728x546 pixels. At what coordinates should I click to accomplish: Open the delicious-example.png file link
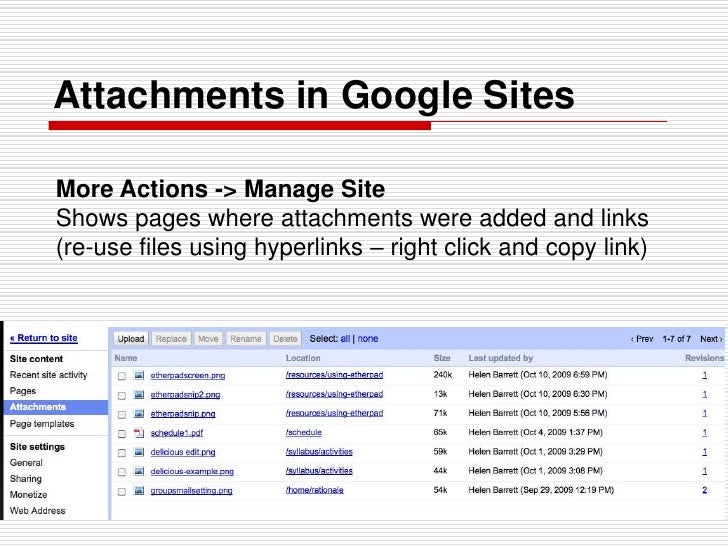click(192, 471)
